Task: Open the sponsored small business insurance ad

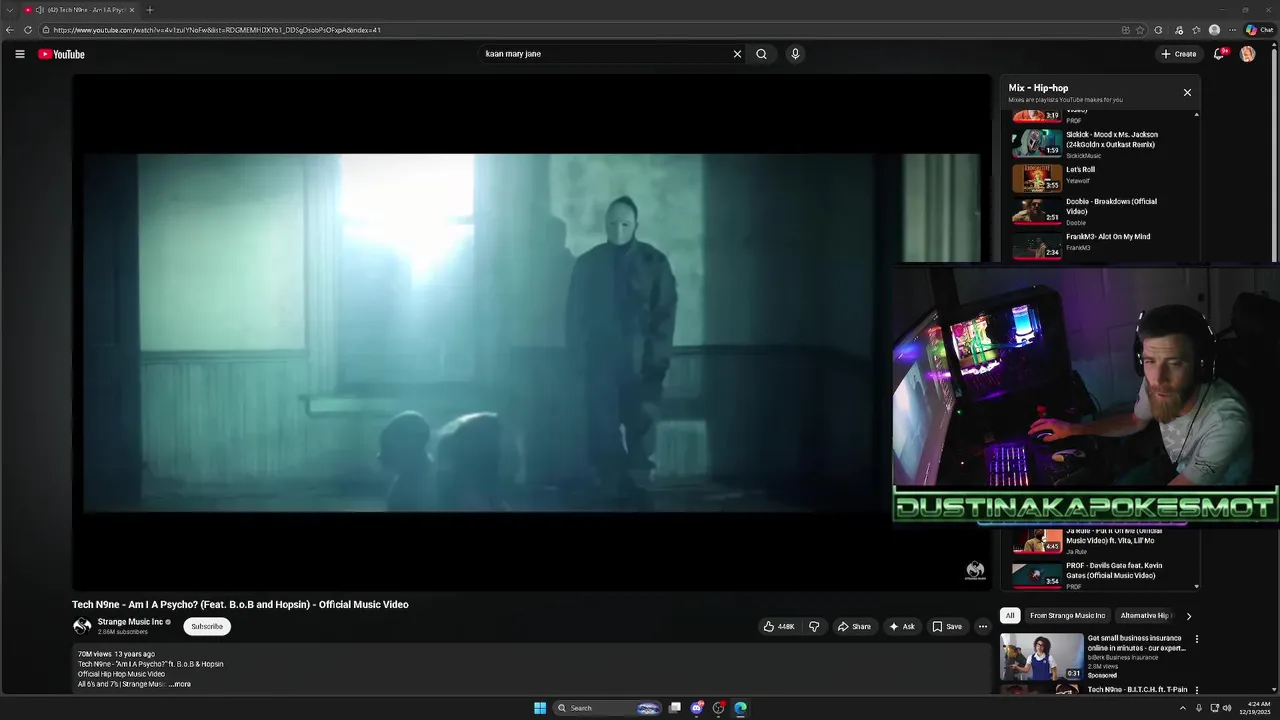Action: [1095, 656]
